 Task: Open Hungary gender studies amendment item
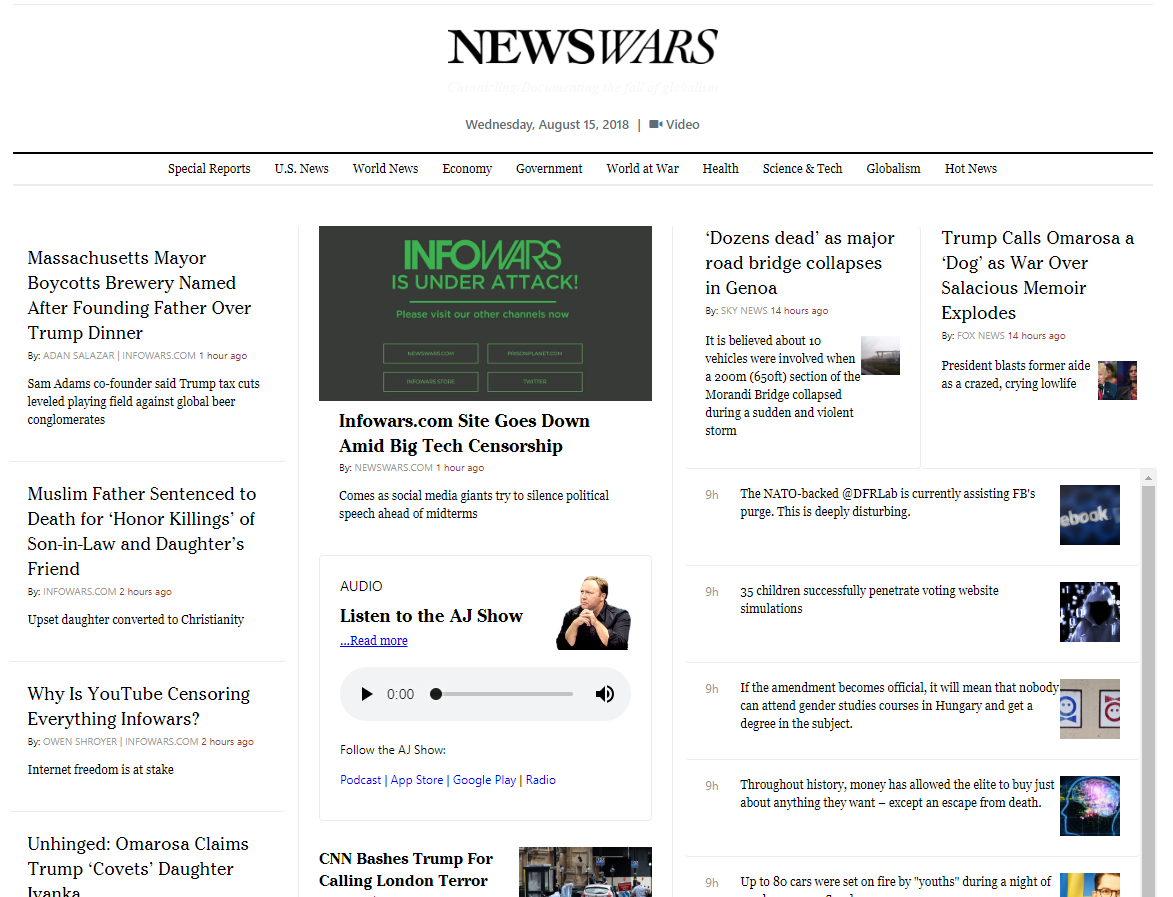click(x=899, y=705)
